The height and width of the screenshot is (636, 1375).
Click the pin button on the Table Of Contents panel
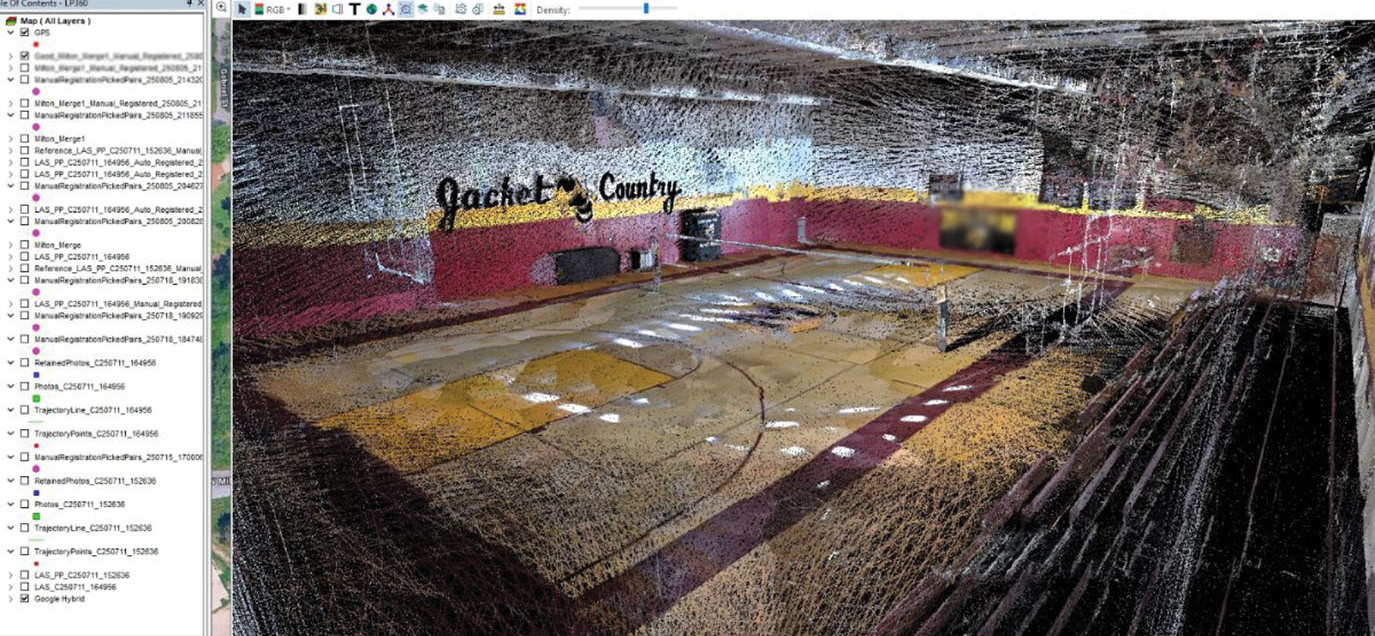tap(189, 4)
